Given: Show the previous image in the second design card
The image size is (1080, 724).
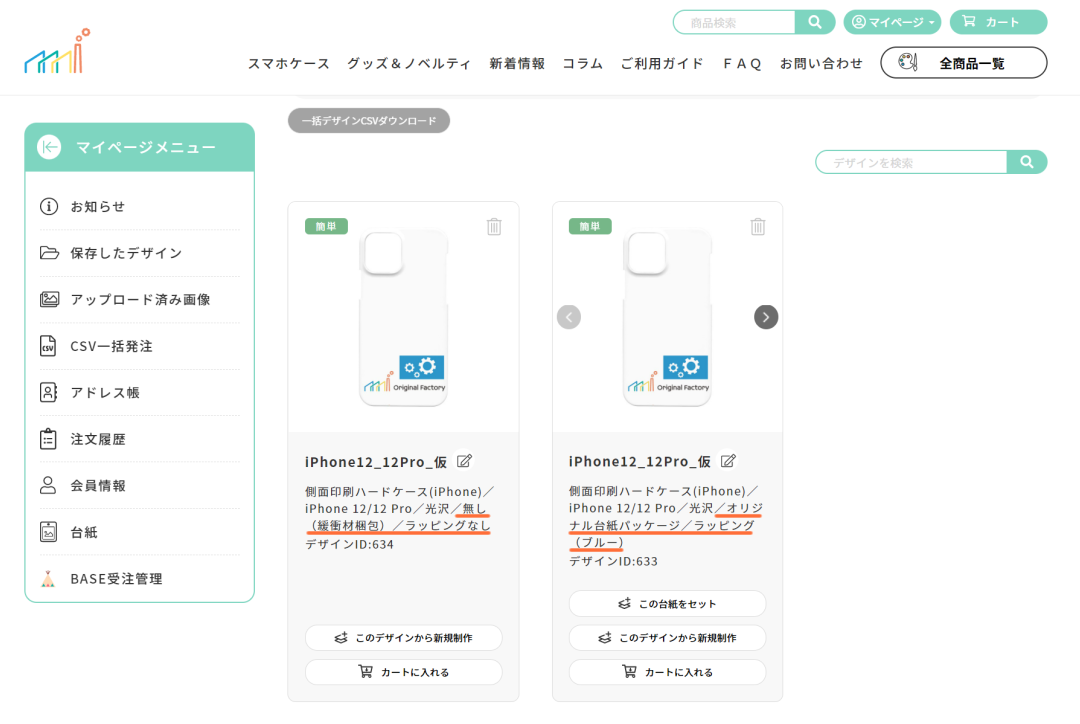Looking at the screenshot, I should [x=569, y=317].
